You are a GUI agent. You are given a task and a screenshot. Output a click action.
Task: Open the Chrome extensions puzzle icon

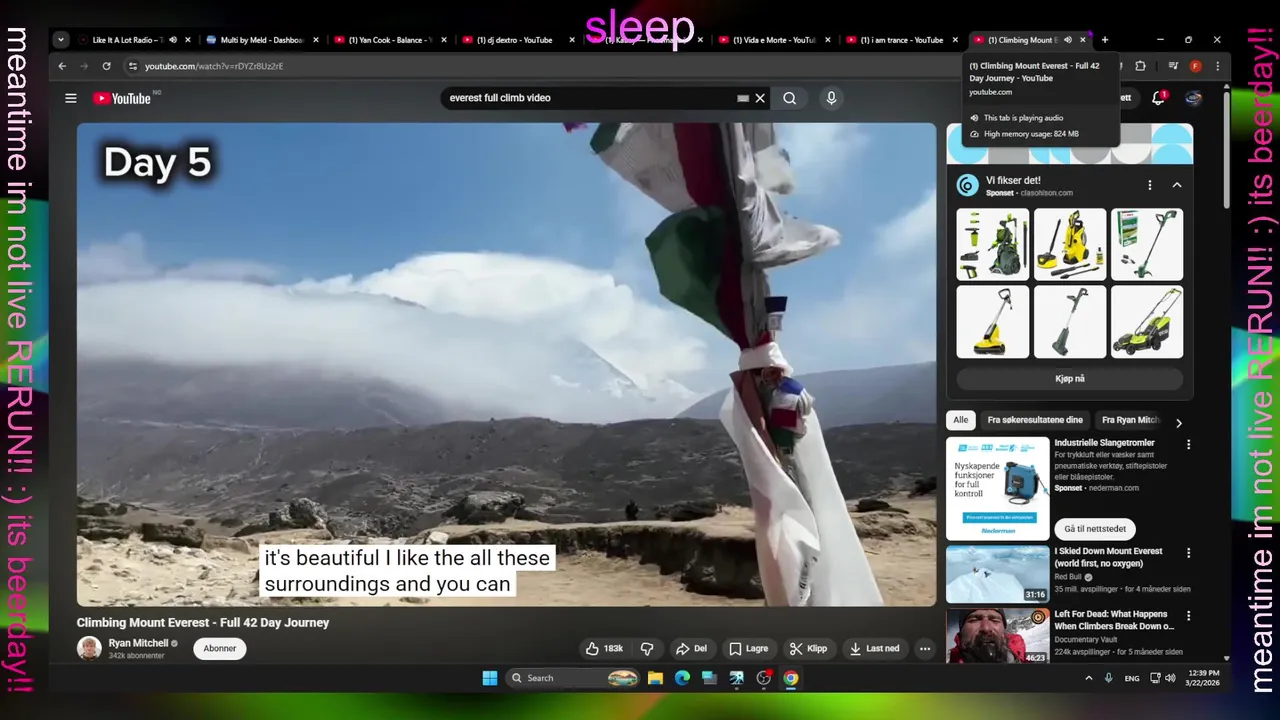[1140, 66]
